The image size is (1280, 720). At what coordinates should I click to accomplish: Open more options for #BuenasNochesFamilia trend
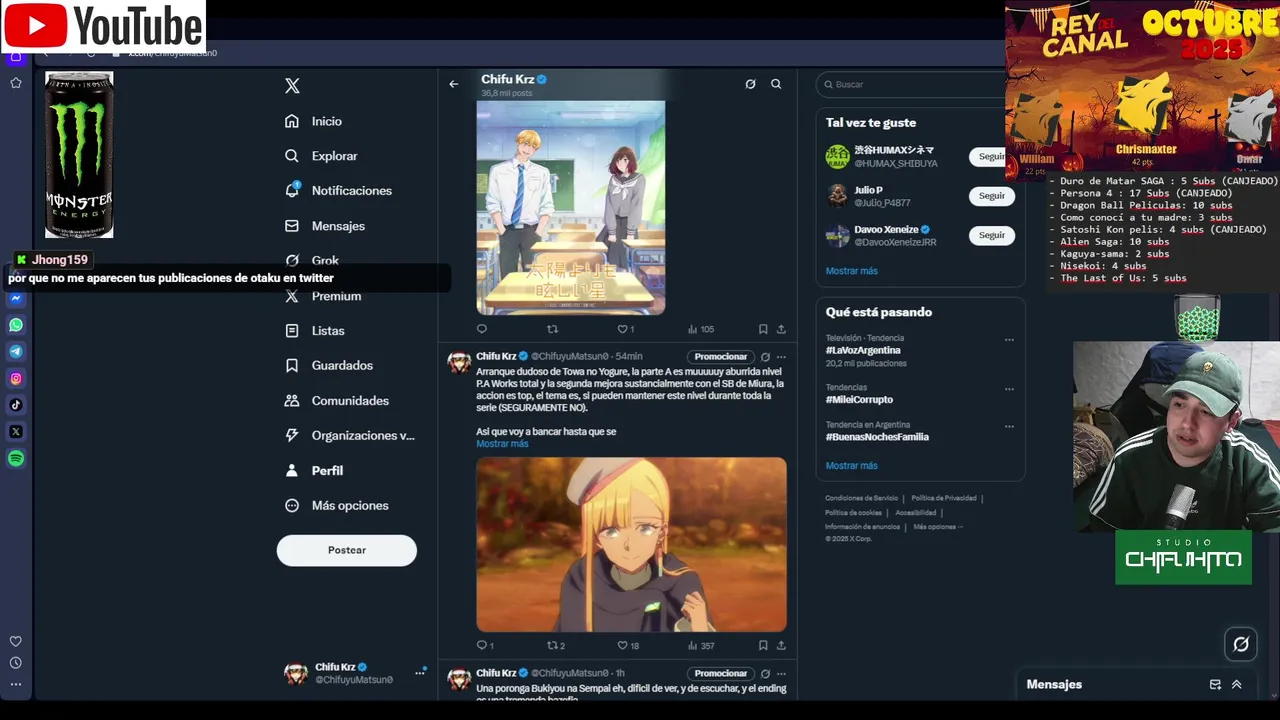tap(1009, 426)
